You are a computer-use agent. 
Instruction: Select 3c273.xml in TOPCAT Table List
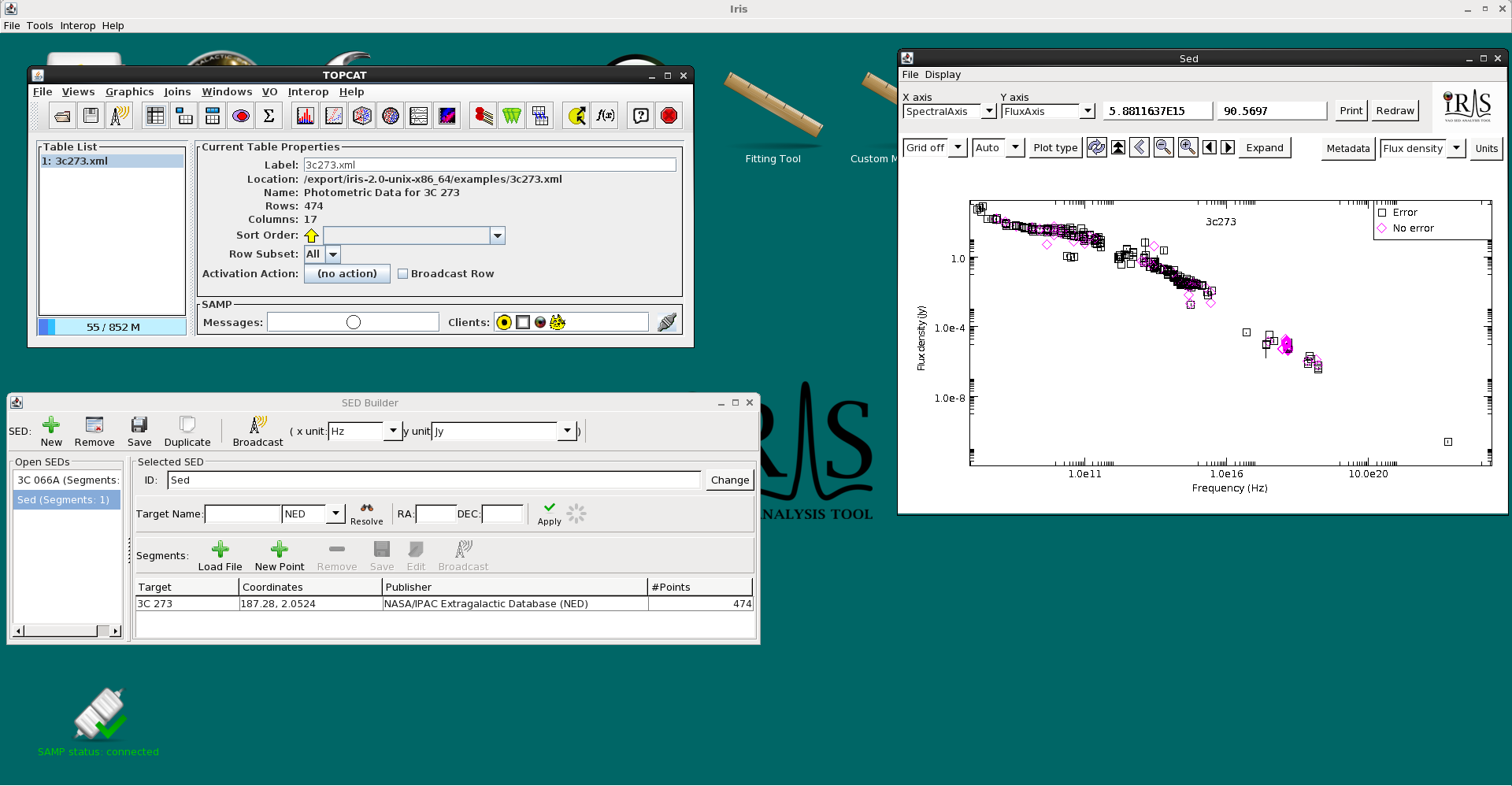point(112,161)
